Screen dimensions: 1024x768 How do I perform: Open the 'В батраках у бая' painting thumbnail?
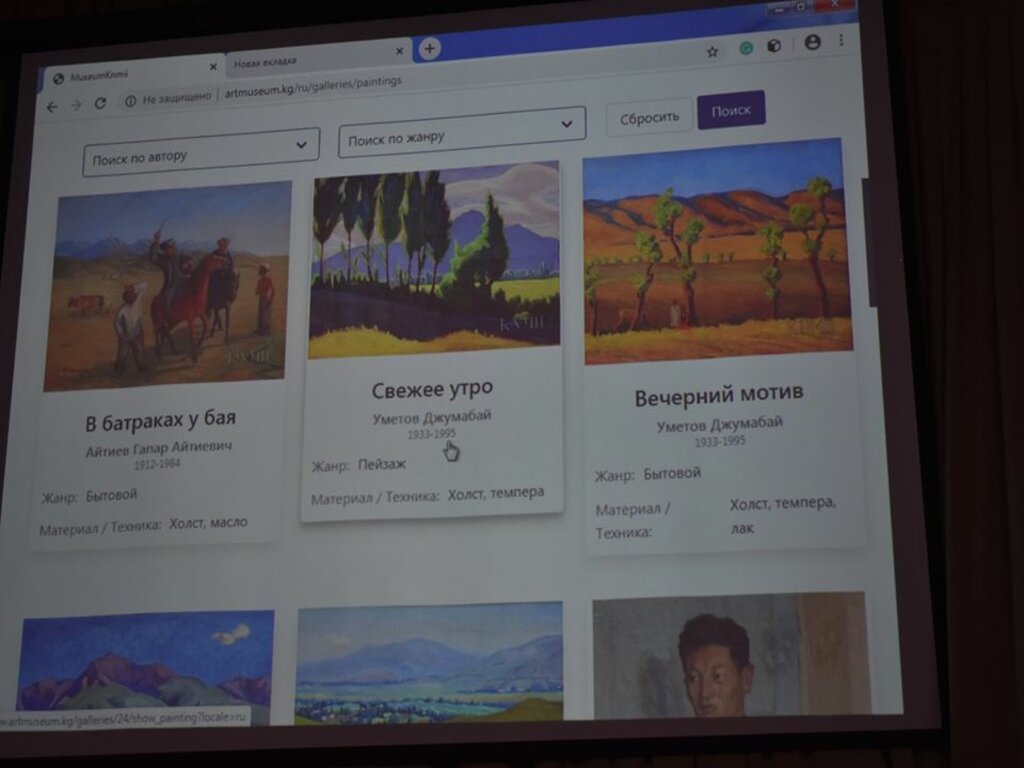pyautogui.click(x=168, y=286)
